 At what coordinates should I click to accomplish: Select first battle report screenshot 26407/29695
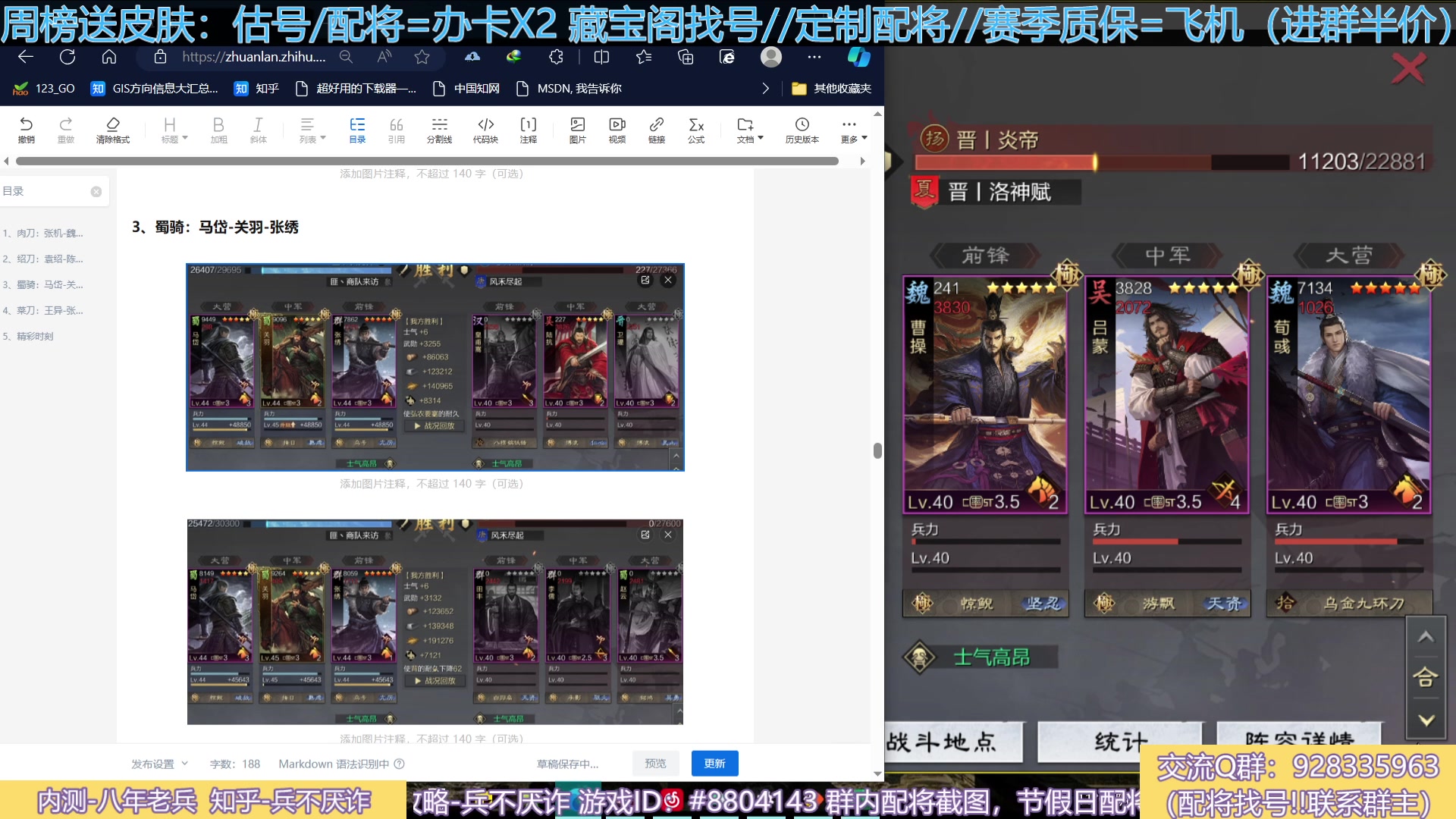click(435, 367)
